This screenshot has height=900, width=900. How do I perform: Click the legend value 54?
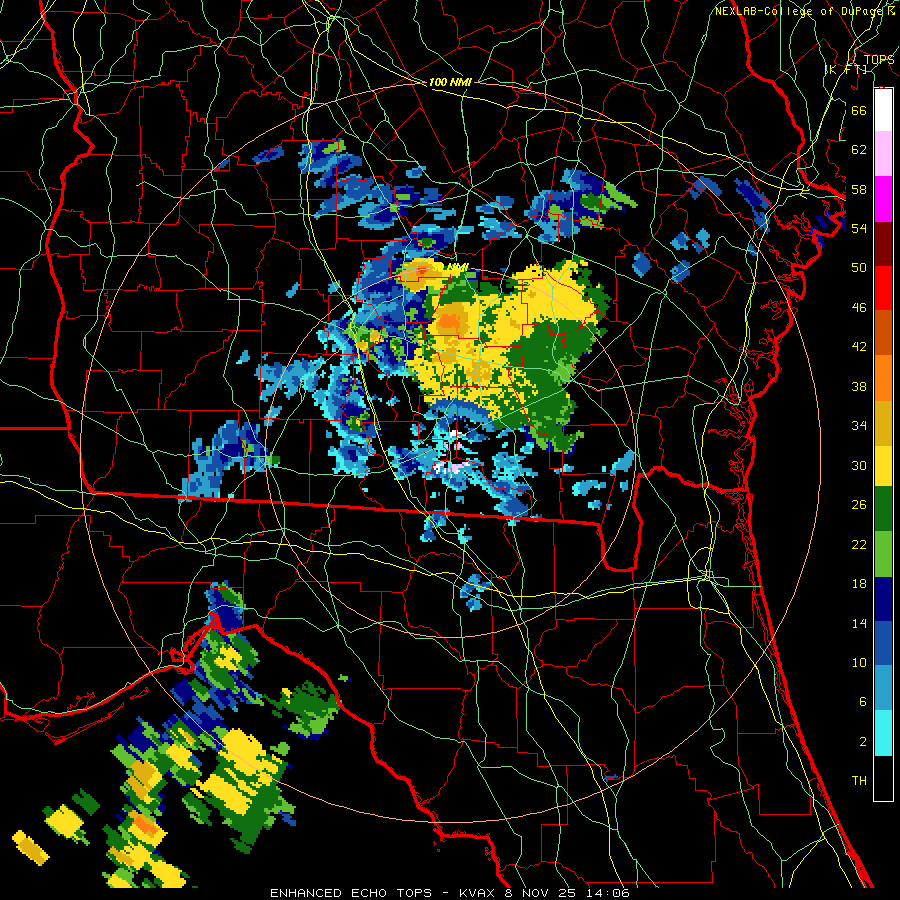(x=859, y=228)
